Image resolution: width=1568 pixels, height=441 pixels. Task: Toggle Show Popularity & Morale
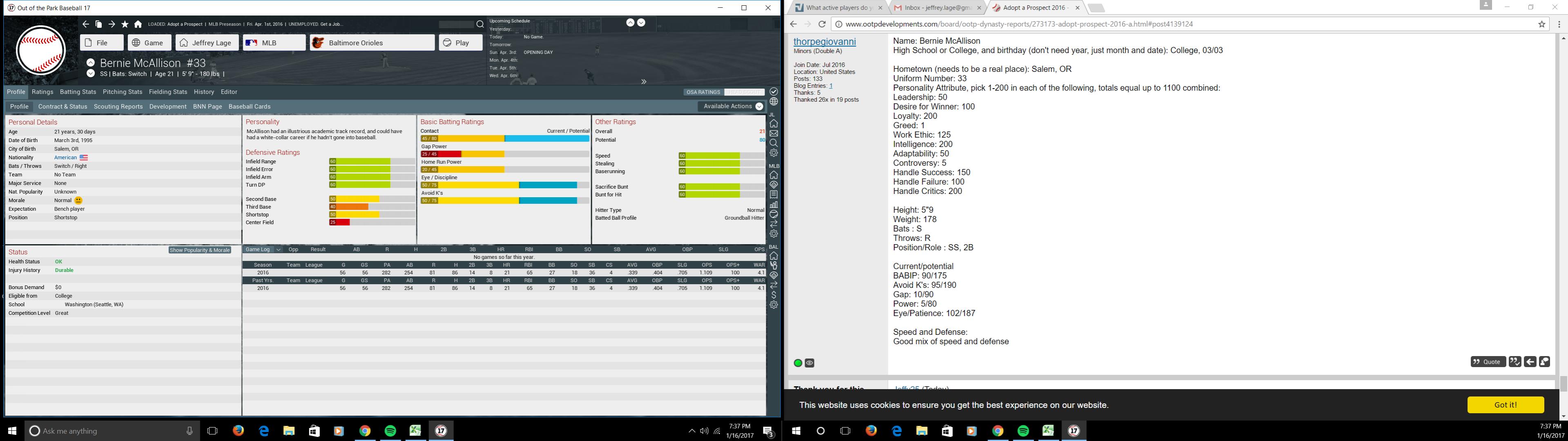point(200,250)
